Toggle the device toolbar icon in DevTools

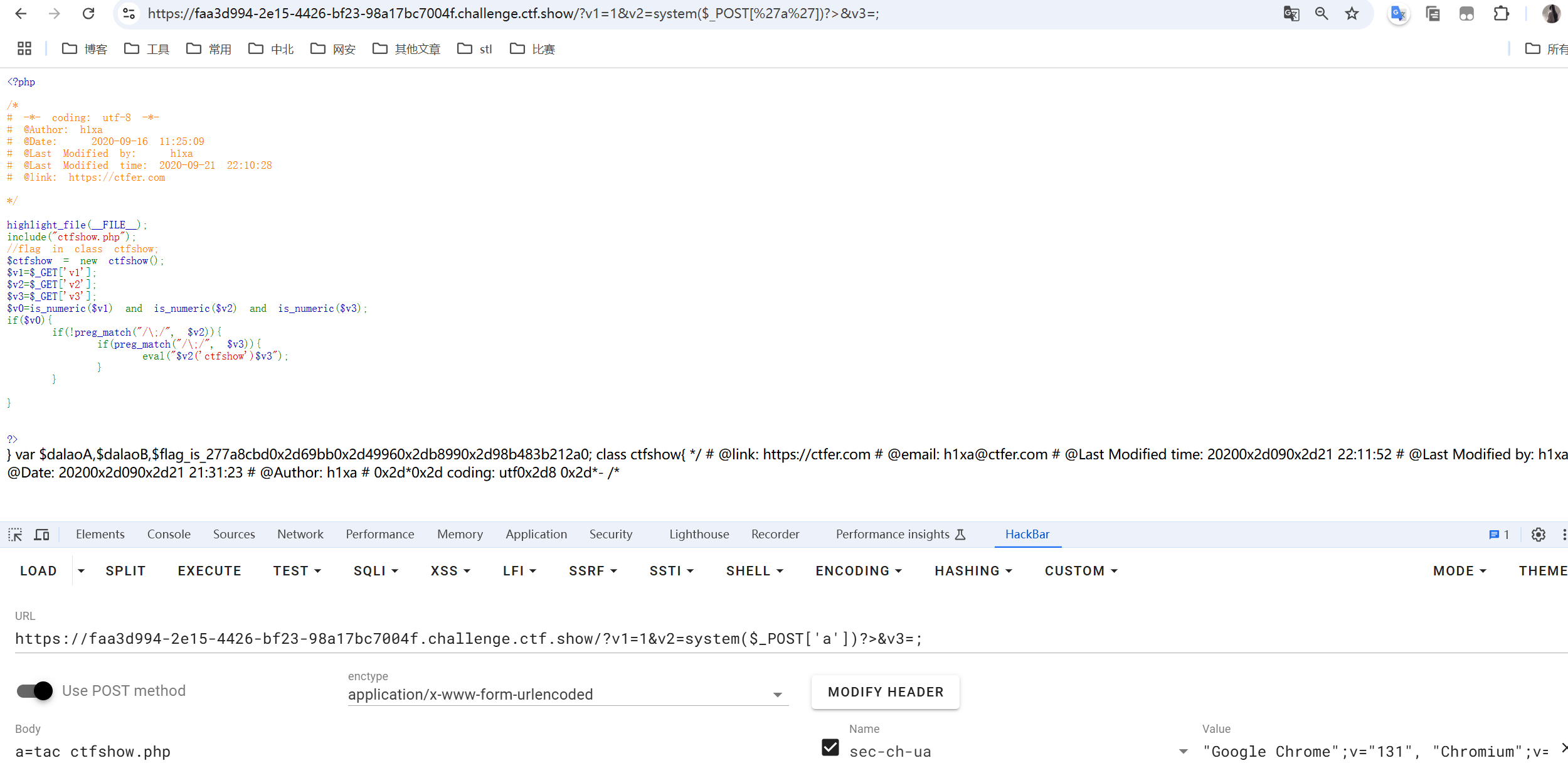coord(42,535)
